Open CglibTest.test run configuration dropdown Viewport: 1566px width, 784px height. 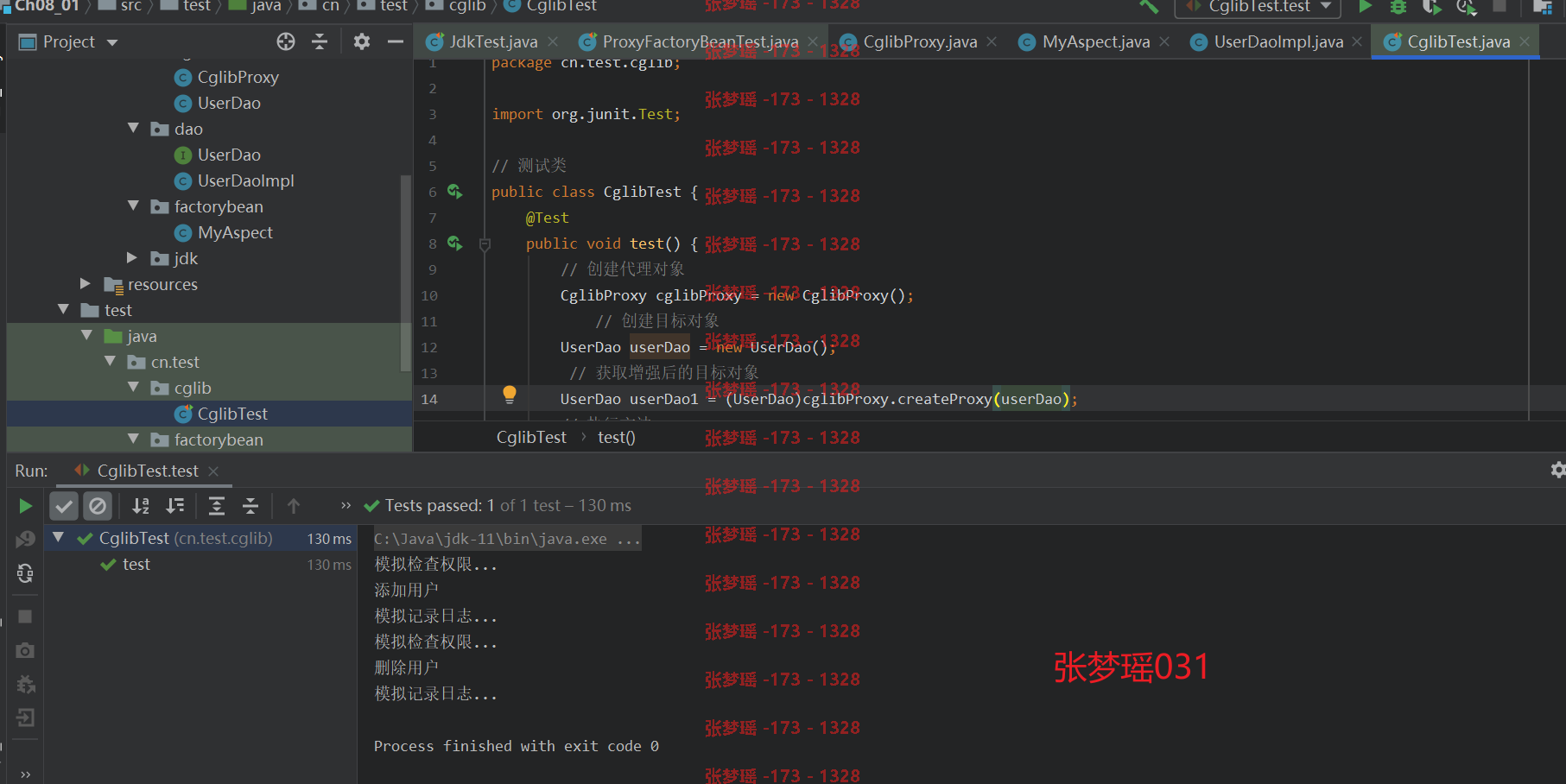click(1258, 7)
